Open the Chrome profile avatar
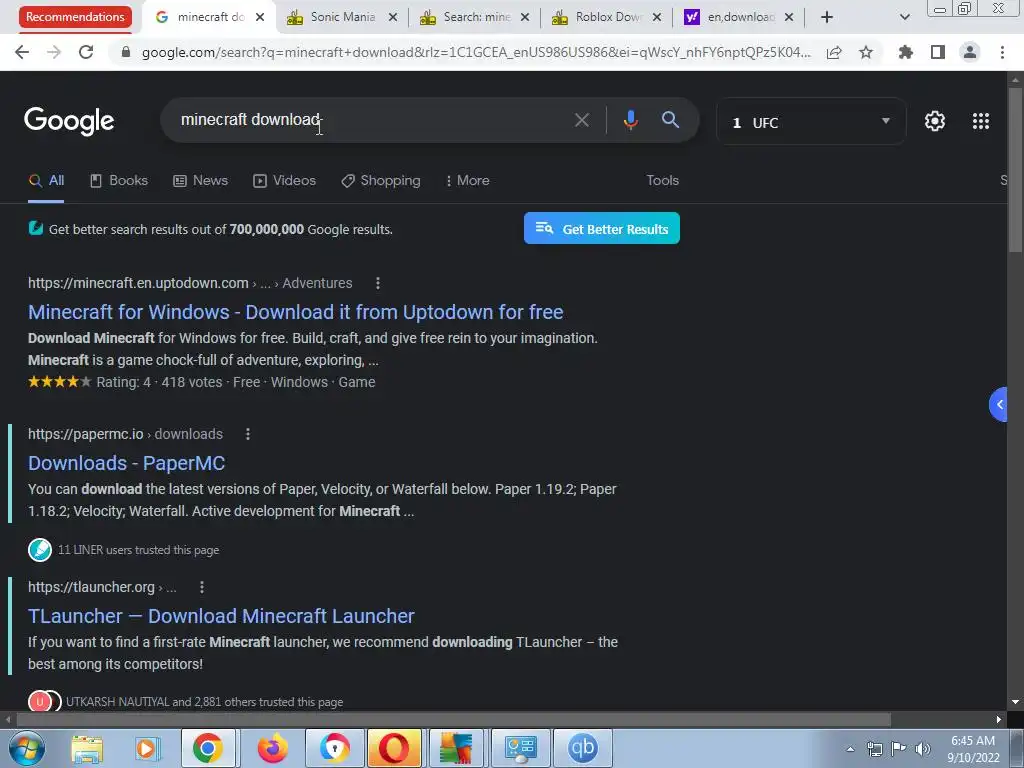 970,52
